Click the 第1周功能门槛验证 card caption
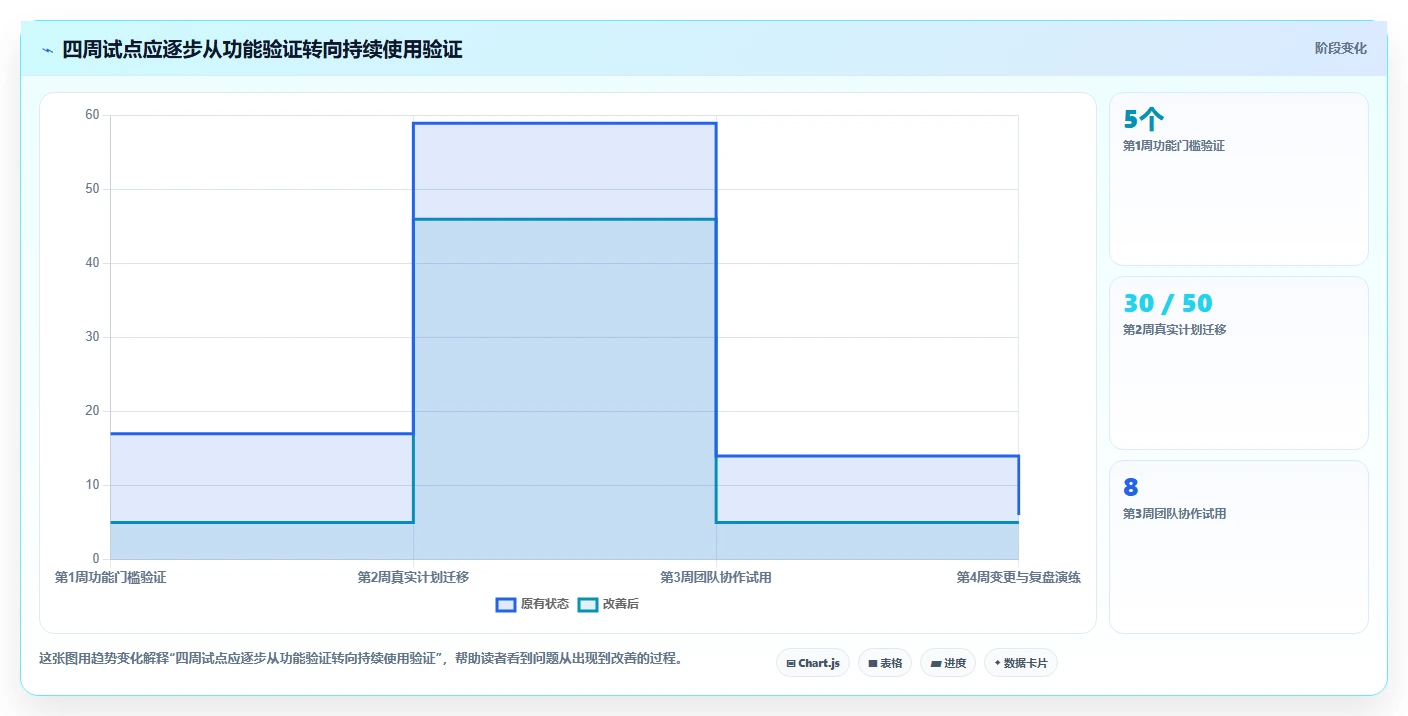 (1174, 146)
